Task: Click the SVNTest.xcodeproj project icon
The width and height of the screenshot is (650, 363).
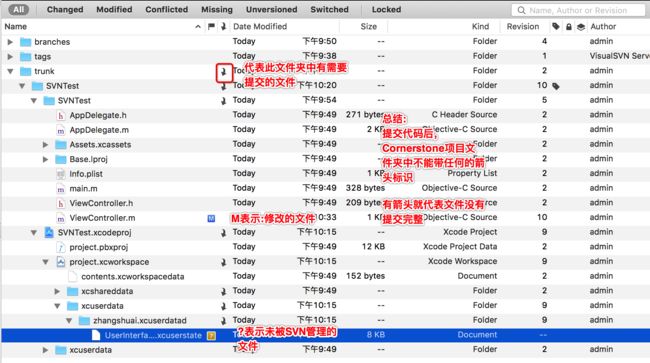Action: click(x=49, y=232)
